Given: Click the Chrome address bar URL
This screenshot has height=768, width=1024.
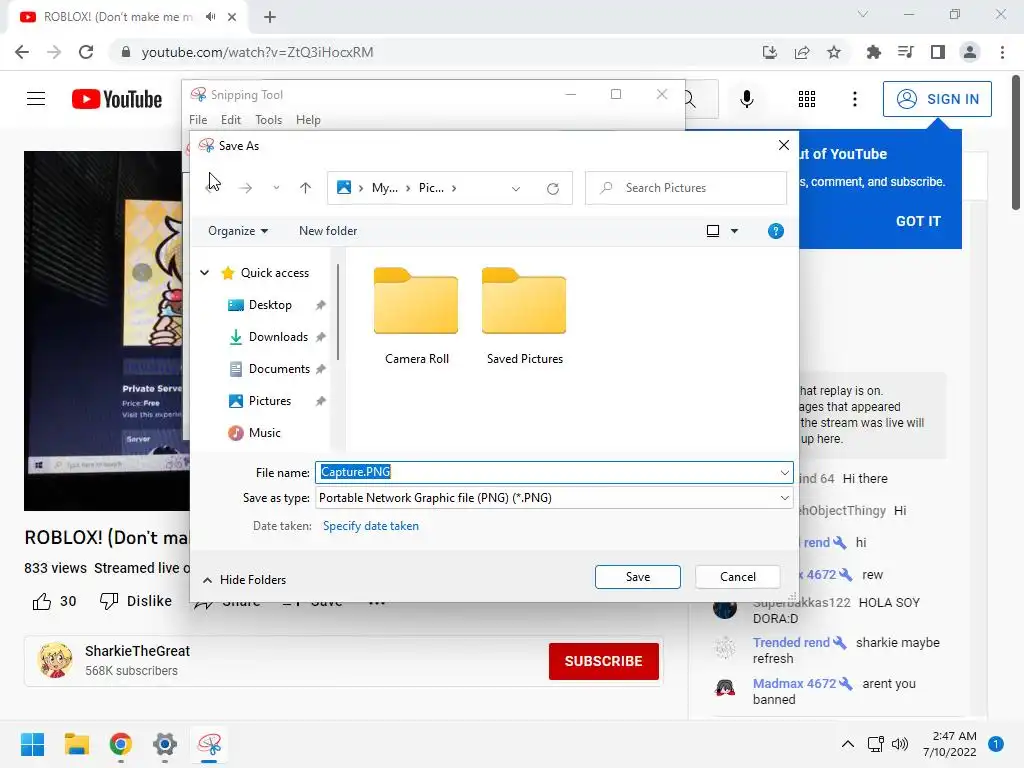Looking at the screenshot, I should point(257,52).
